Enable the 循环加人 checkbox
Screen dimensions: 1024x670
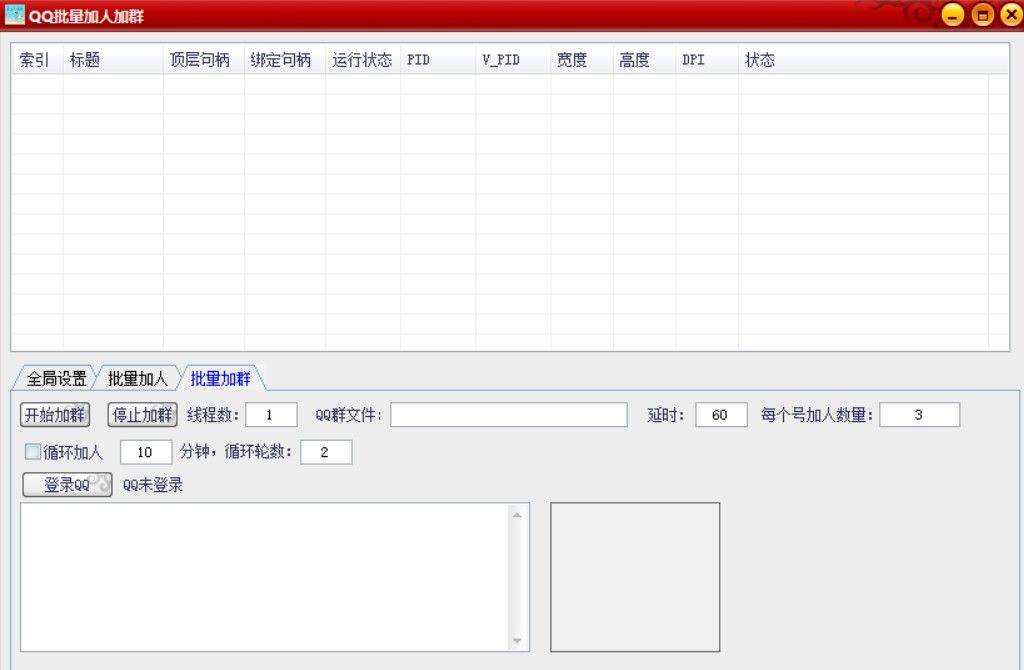click(x=33, y=453)
